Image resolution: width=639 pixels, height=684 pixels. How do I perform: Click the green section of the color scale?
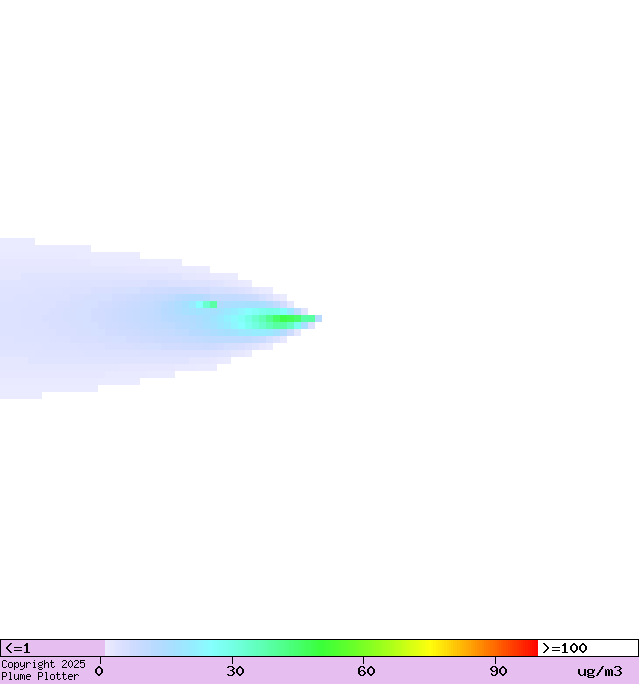pyautogui.click(x=323, y=648)
